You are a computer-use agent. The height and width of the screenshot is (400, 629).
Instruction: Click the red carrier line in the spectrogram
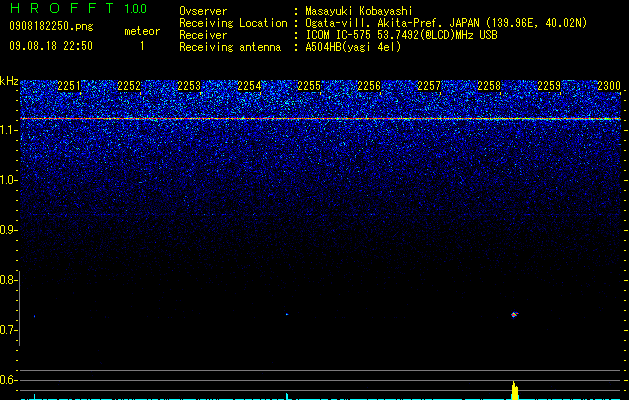(320, 119)
